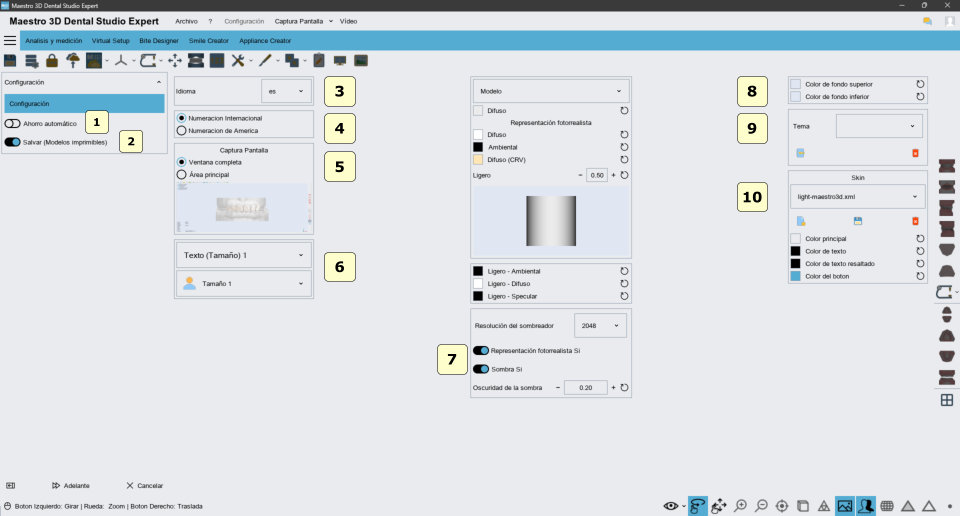
Task: Switch to Bite Designer tab
Action: [x=159, y=40]
